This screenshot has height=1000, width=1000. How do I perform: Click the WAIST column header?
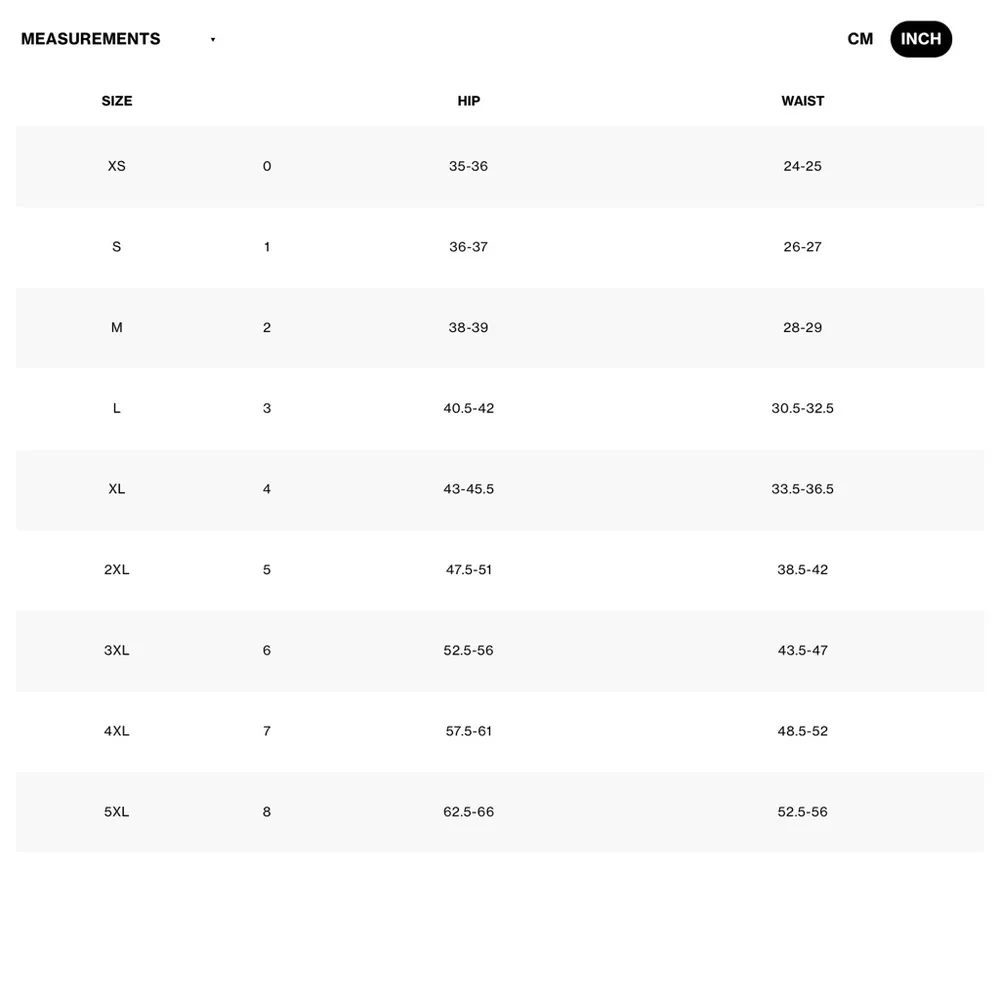[x=803, y=101]
